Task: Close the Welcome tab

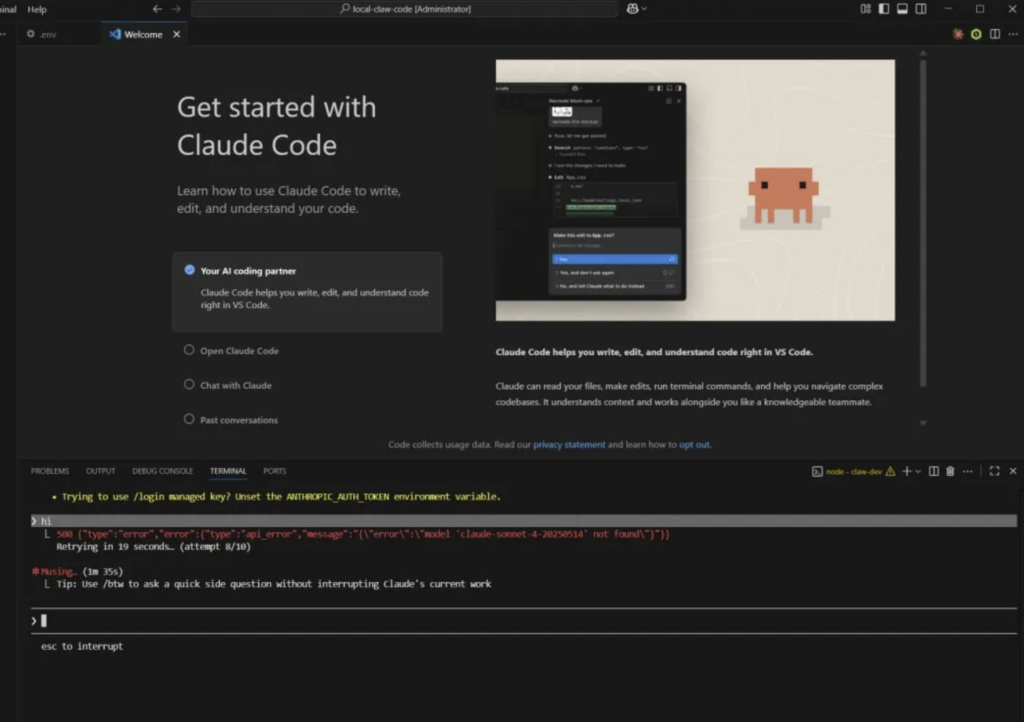Action: pyautogui.click(x=176, y=35)
